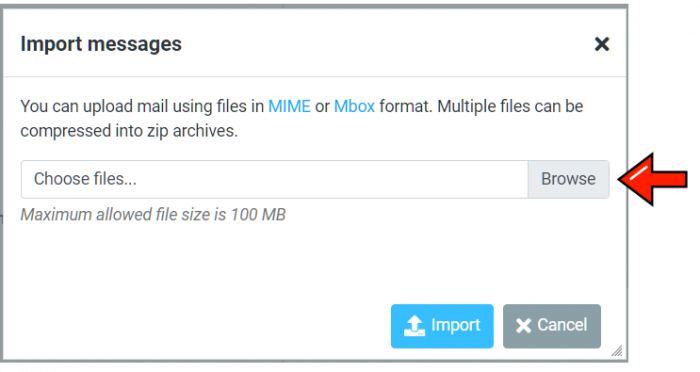Click the Import messages dialog title
This screenshot has width=700, height=372.
[x=101, y=44]
